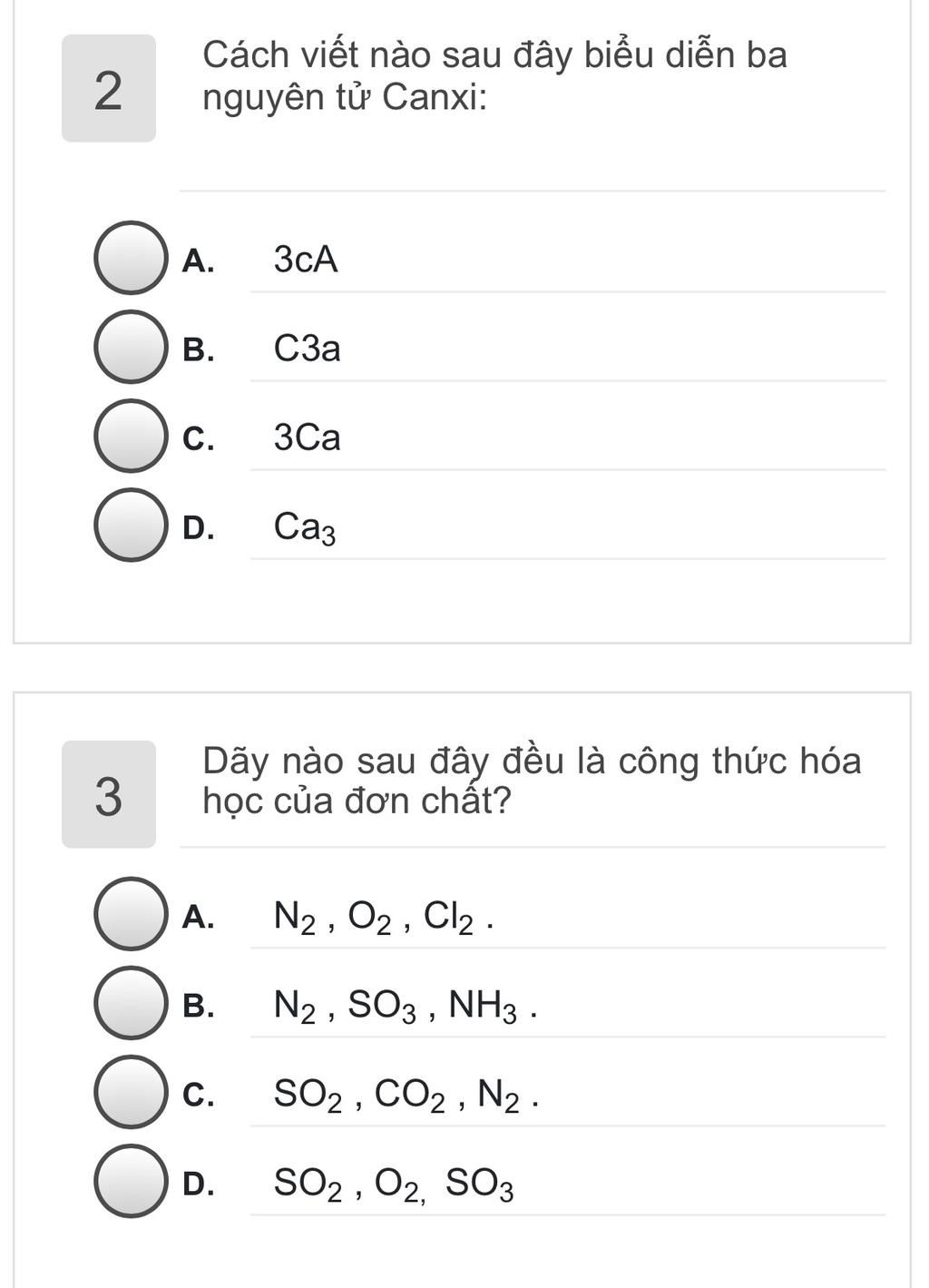The height and width of the screenshot is (1288, 929).
Task: Click the question number 2 badge
Action: pyautogui.click(x=108, y=89)
